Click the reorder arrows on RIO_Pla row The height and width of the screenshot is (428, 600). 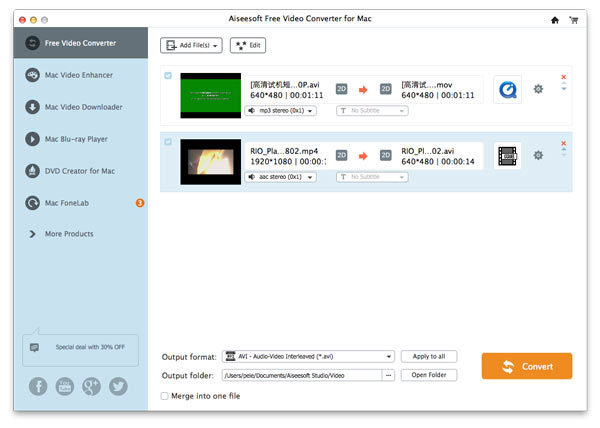564,152
